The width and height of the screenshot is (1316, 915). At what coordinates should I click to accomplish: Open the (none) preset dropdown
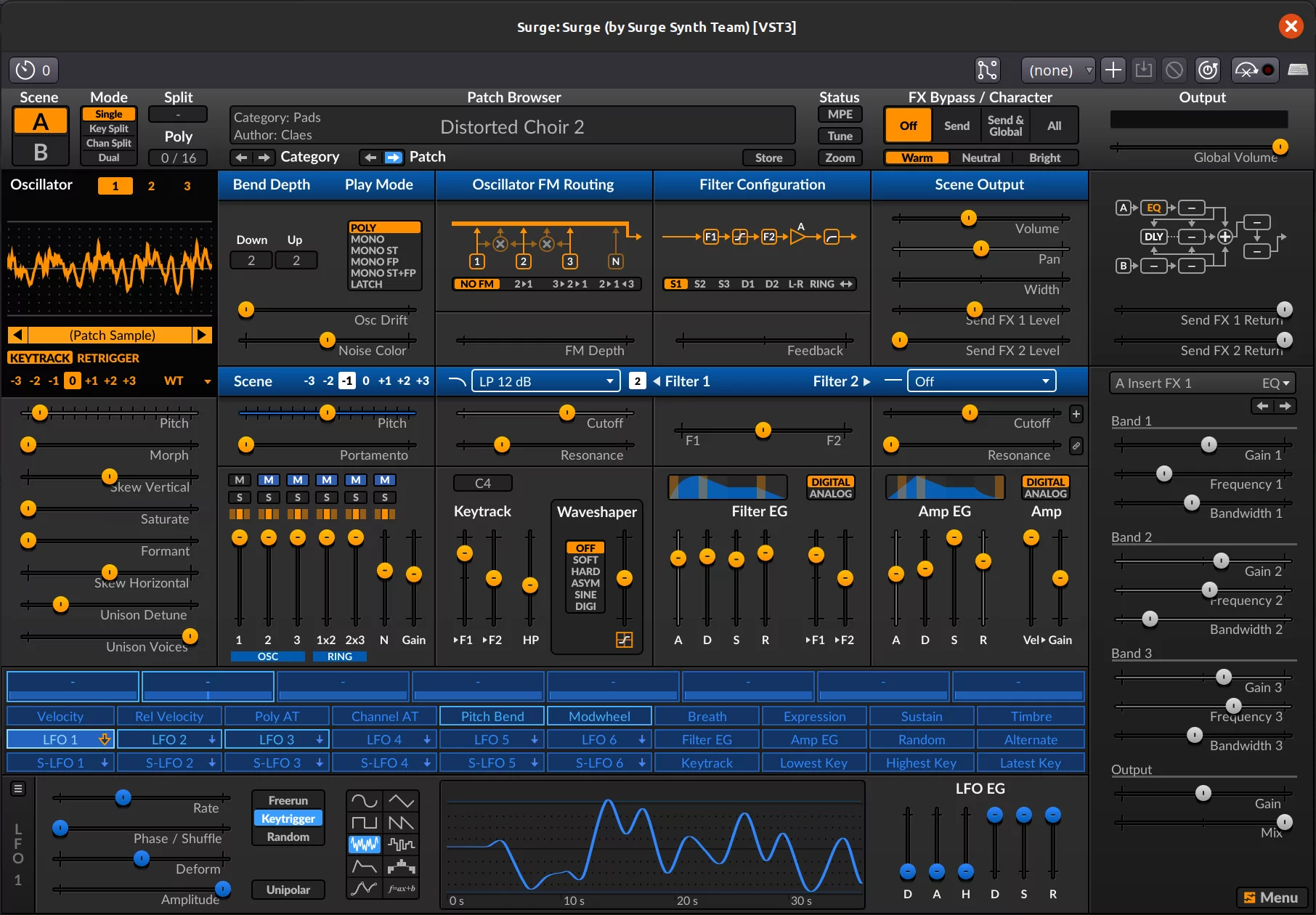point(1058,70)
